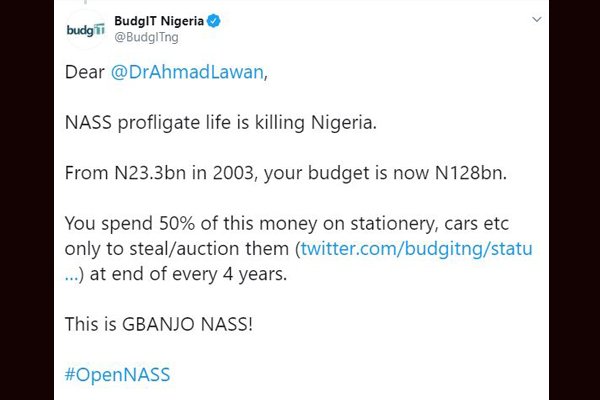Click the blue verified badge icon
The width and height of the screenshot is (600, 400).
[214, 21]
